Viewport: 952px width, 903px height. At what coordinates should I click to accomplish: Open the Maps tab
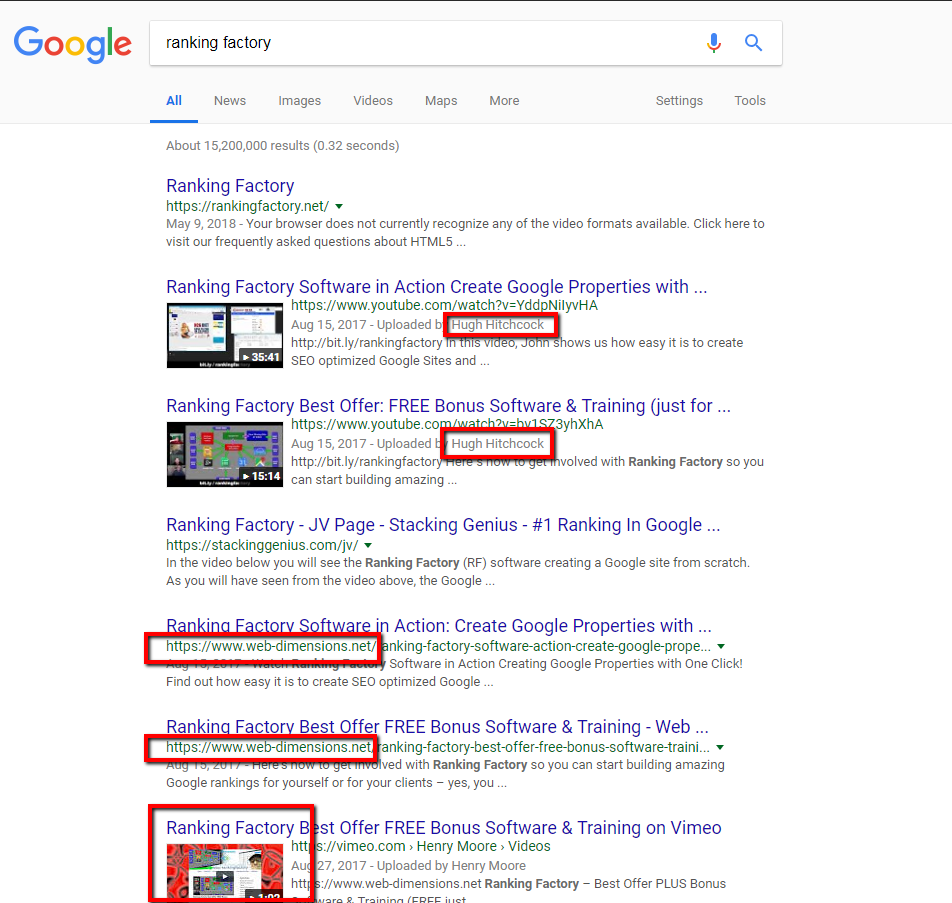click(x=441, y=101)
